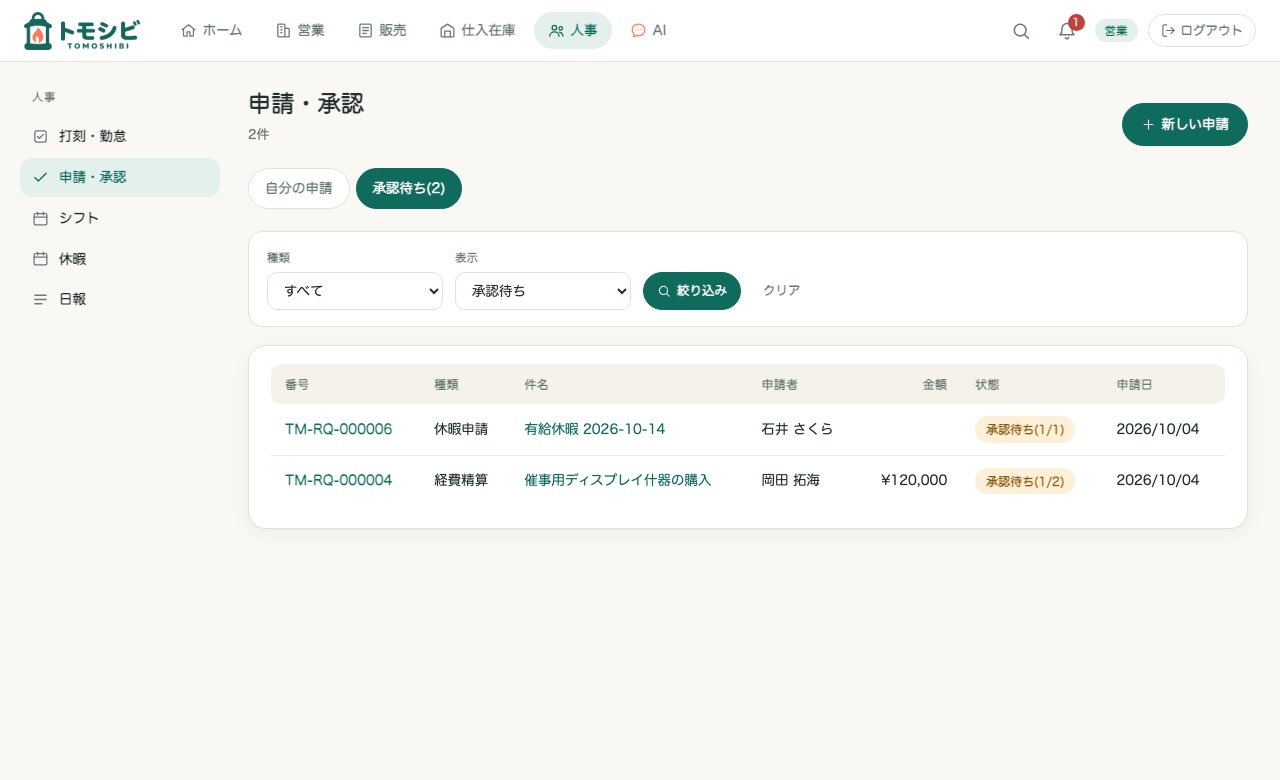Click the search magnifier icon in header
Image resolution: width=1280 pixels, height=780 pixels.
pyautogui.click(x=1021, y=31)
